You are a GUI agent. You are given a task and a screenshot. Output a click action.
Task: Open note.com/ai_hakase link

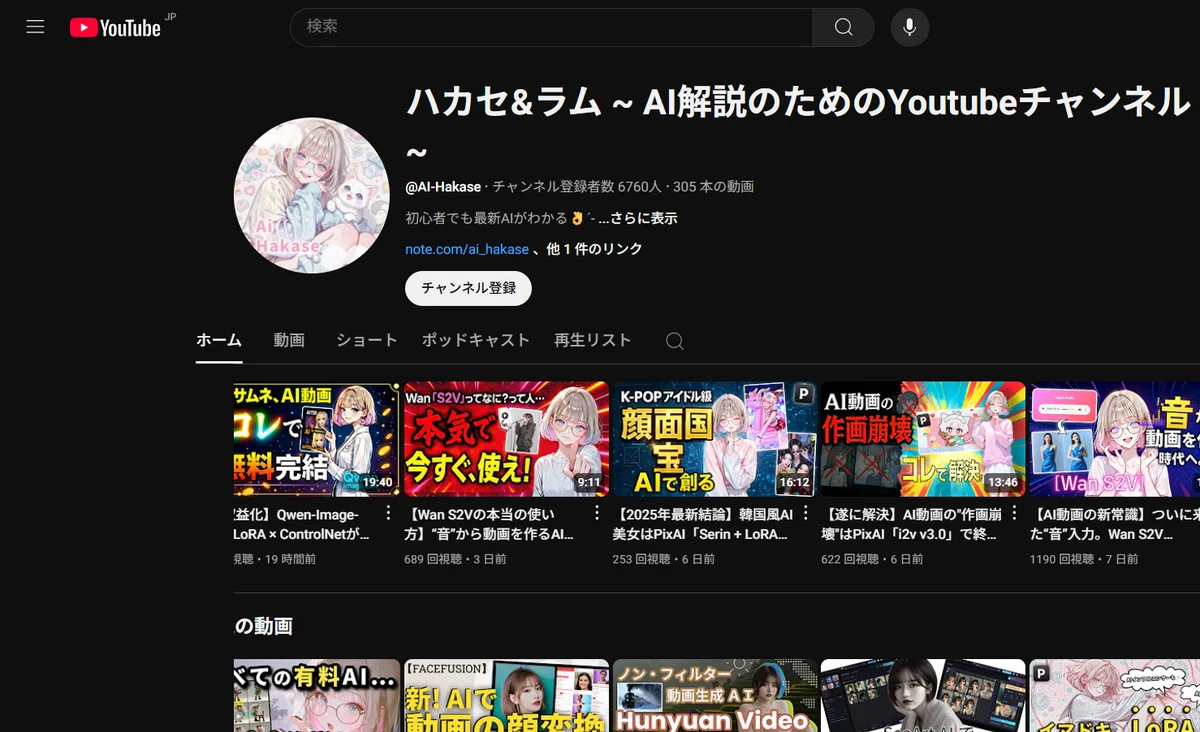[x=467, y=249]
